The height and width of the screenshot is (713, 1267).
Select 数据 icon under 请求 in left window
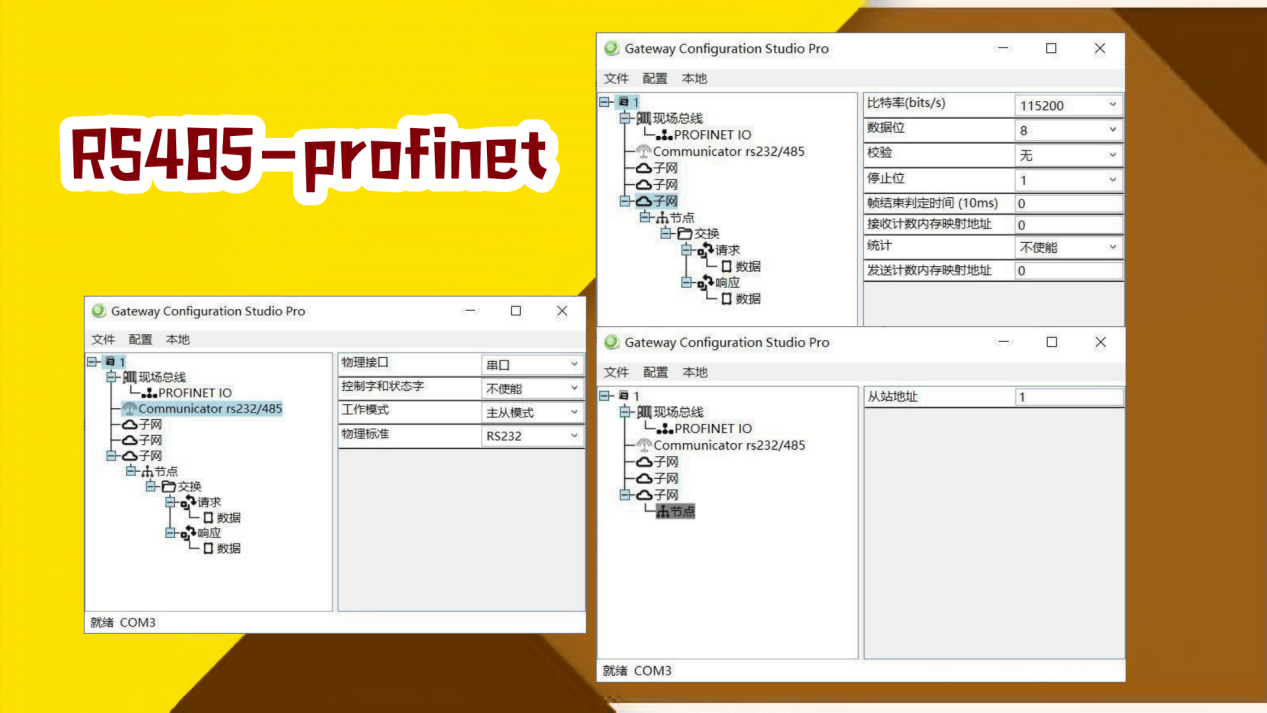click(208, 518)
